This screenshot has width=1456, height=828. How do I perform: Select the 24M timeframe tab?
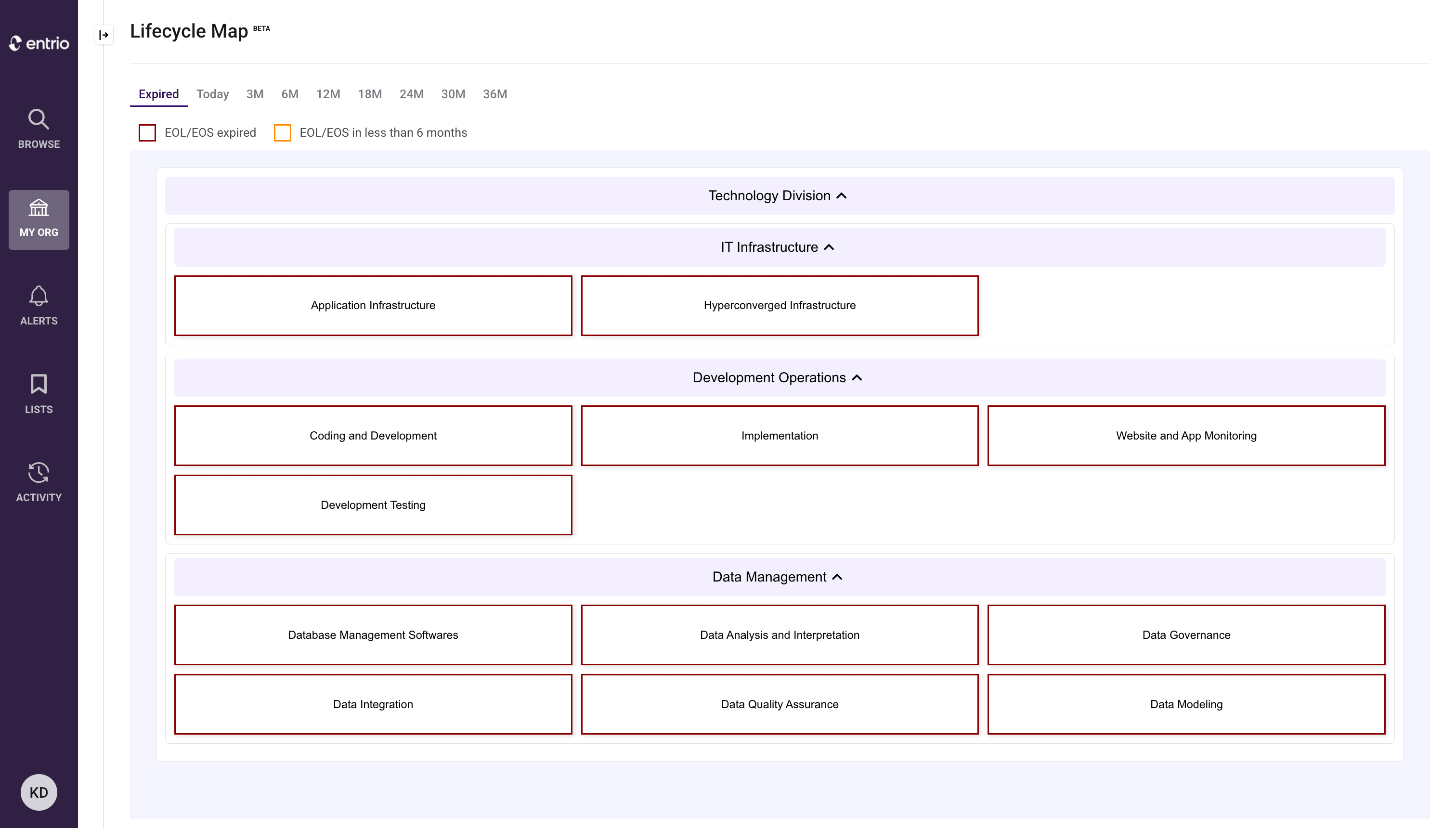coord(411,94)
